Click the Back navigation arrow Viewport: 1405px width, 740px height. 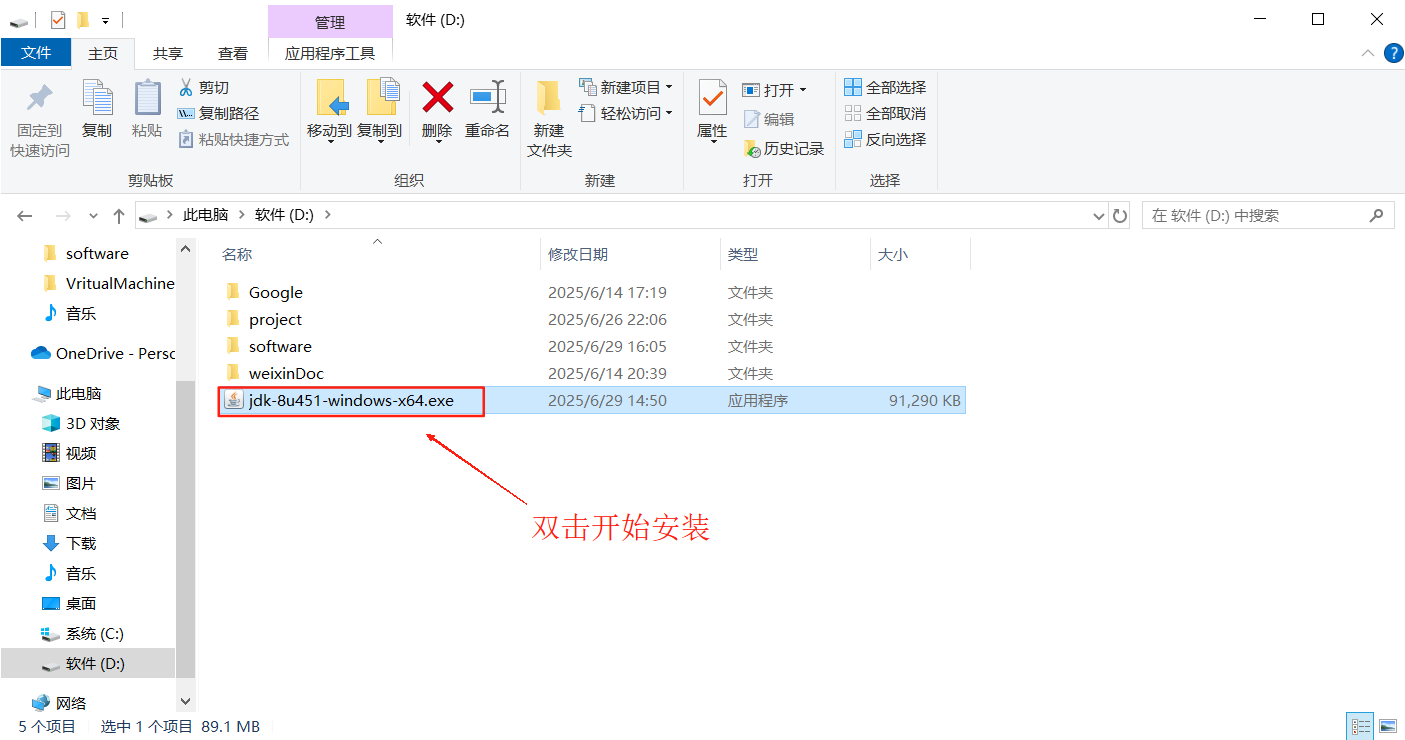pyautogui.click(x=25, y=216)
